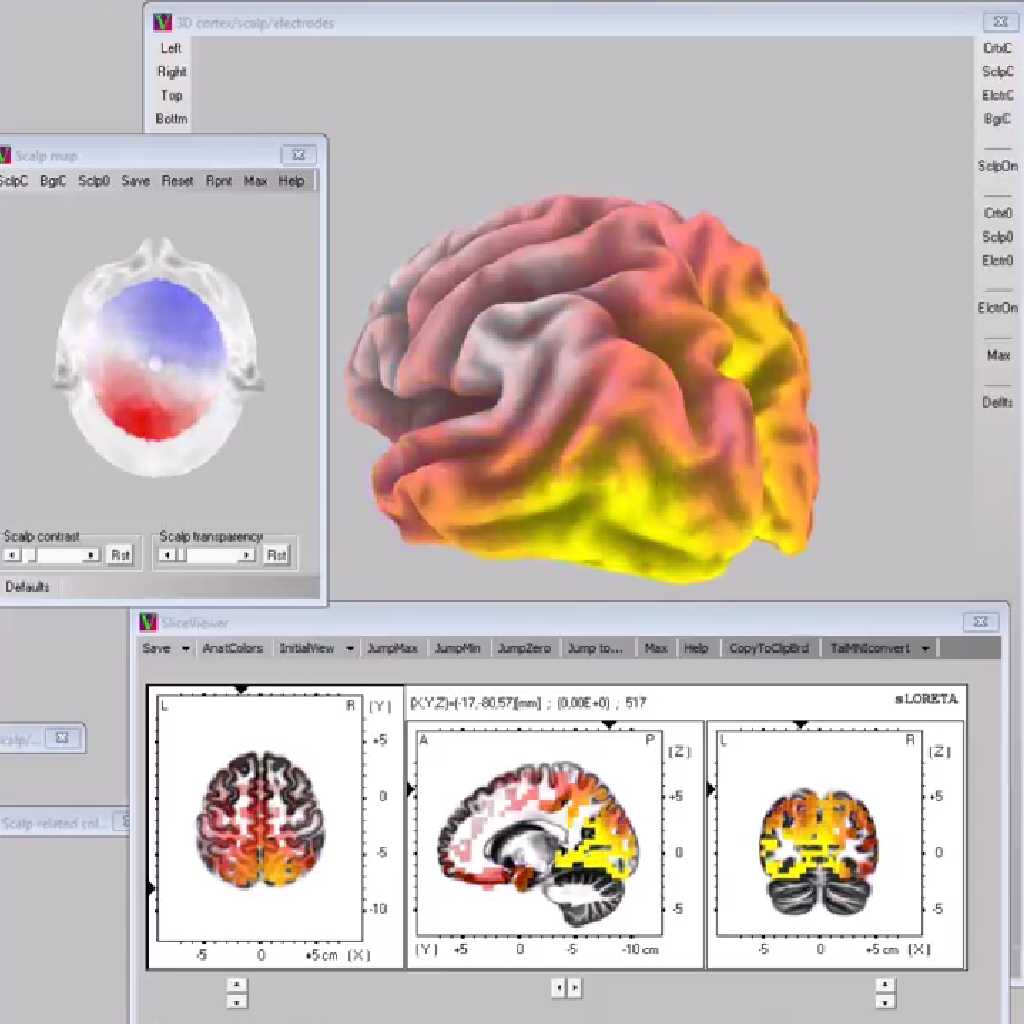
Task: Expand the Save dropdown in SliceViewer
Action: pos(185,648)
